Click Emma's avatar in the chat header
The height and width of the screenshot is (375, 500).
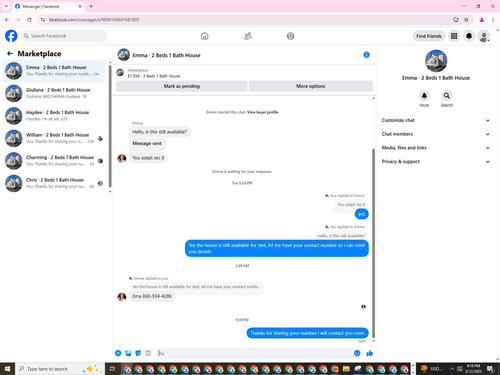pos(124,55)
